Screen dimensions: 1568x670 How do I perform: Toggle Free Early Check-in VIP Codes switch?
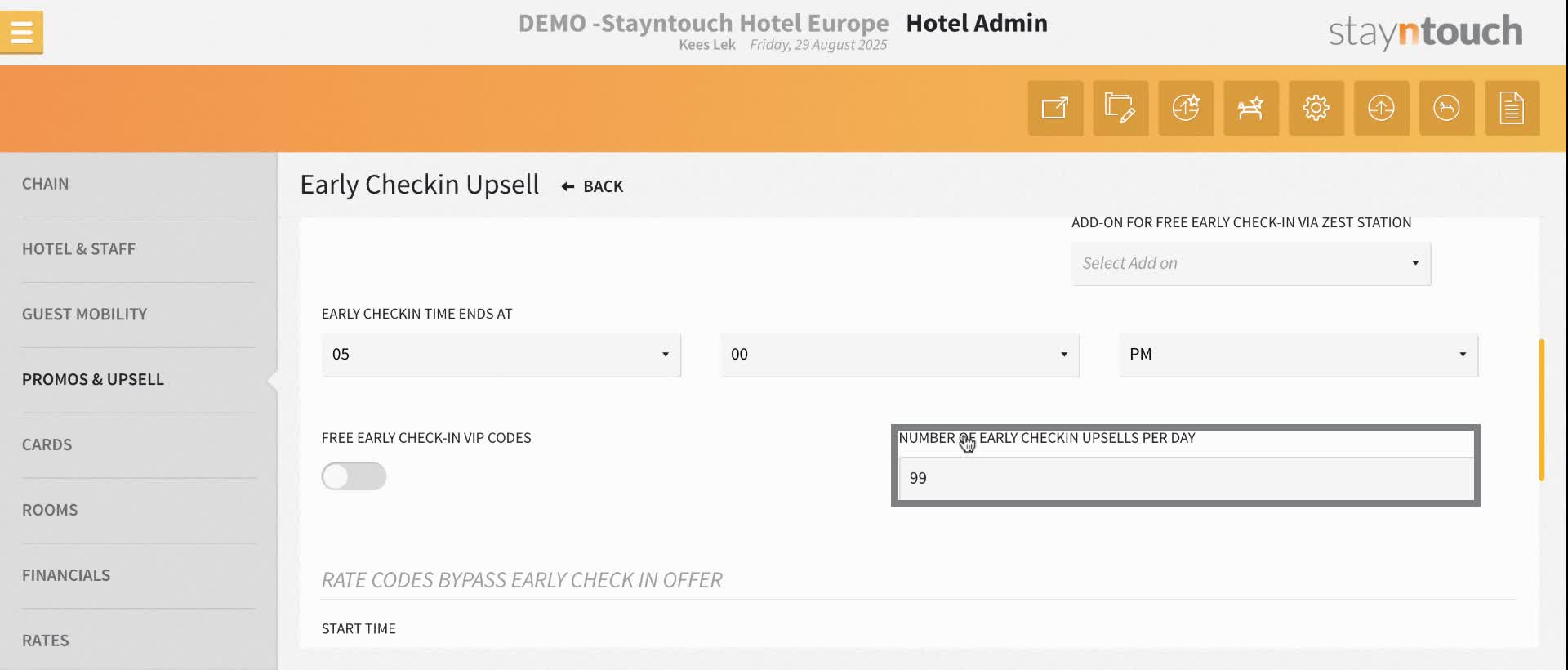tap(354, 476)
